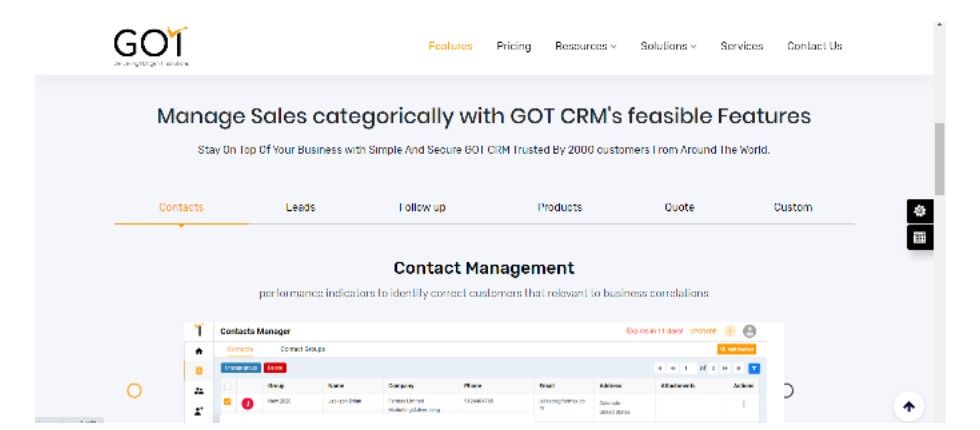The height and width of the screenshot is (430, 980).
Task: Click the user avatar in Contacts Manager
Action: pyautogui.click(x=749, y=331)
